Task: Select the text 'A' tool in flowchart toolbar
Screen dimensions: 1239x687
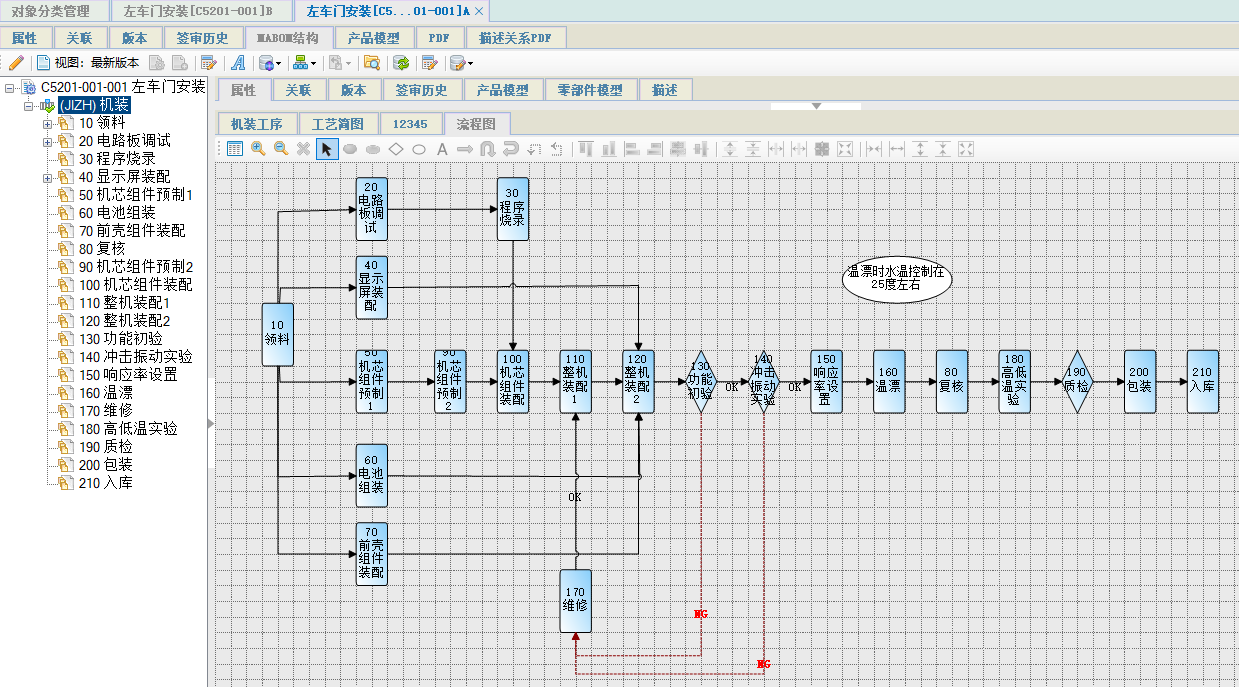Action: 442,149
